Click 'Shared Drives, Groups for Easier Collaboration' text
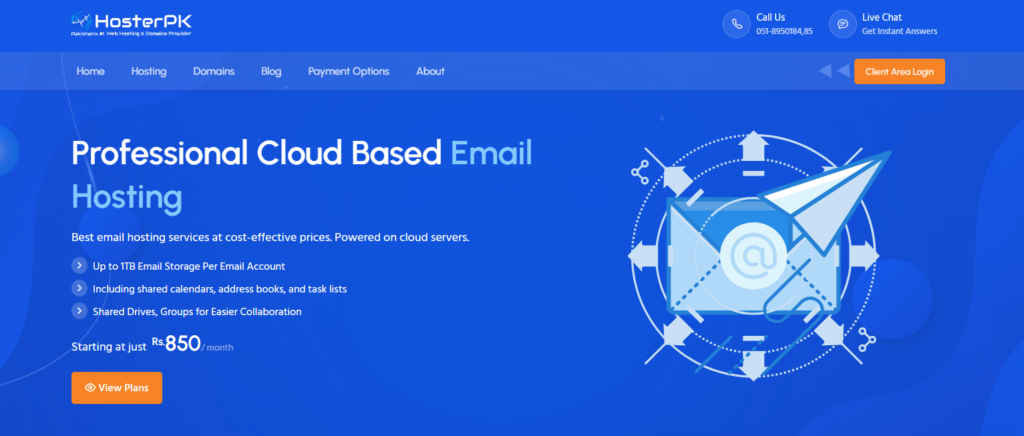 pyautogui.click(x=197, y=311)
